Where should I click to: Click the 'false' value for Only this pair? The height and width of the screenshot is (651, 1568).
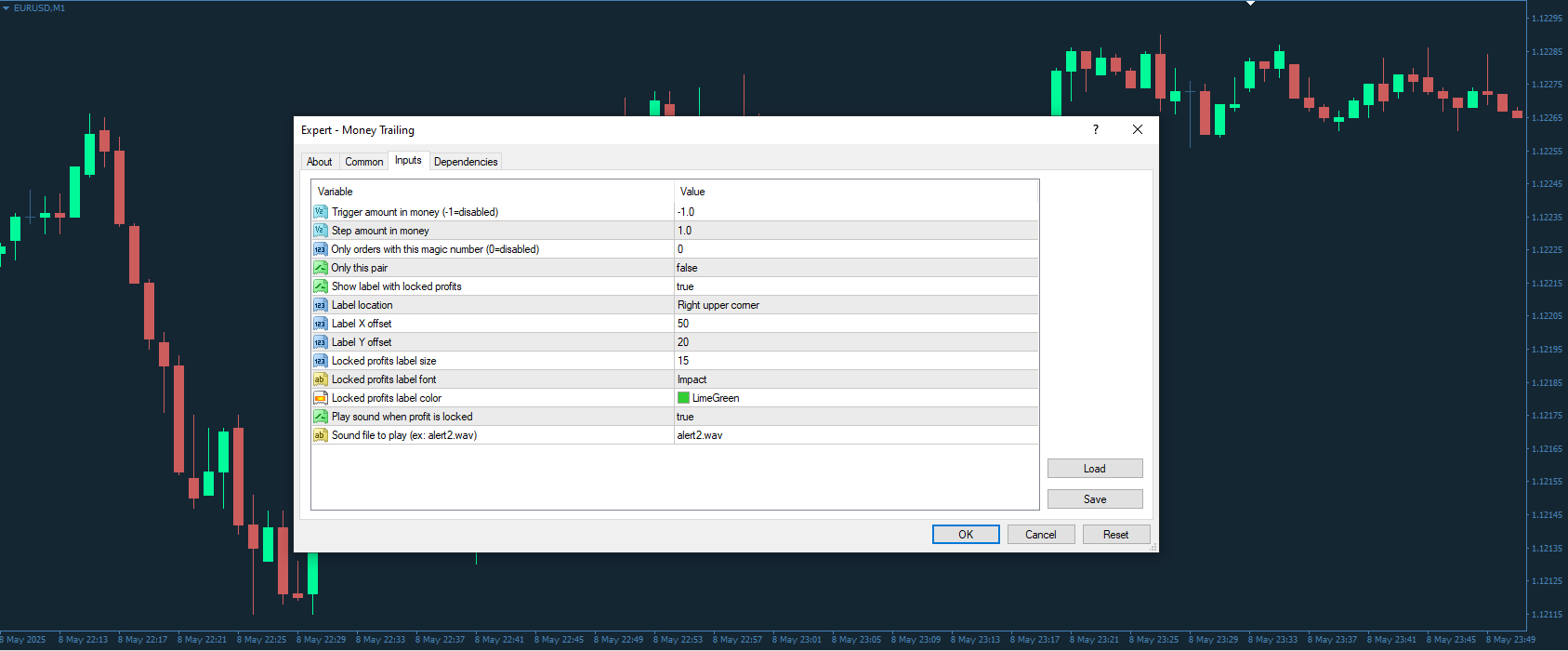pos(687,268)
